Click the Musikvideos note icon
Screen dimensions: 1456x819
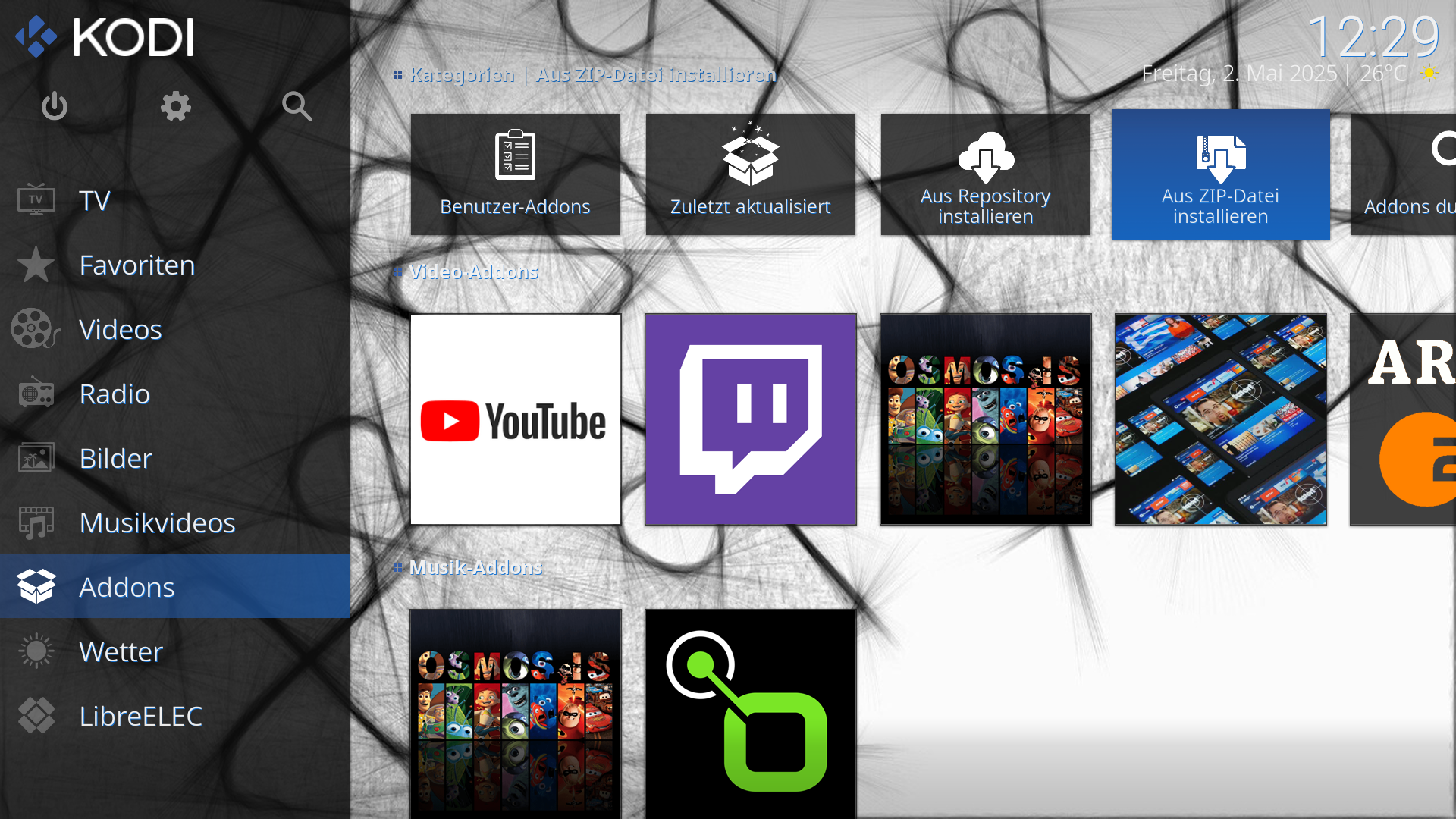click(x=36, y=522)
